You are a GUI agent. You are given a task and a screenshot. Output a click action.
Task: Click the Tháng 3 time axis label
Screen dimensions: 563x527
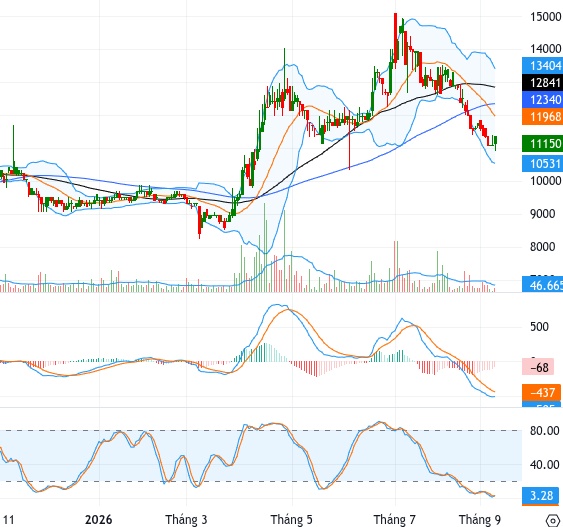click(x=186, y=519)
